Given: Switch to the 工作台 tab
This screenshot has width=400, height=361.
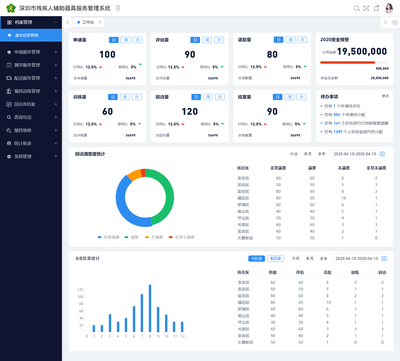Looking at the screenshot, I should click(88, 22).
